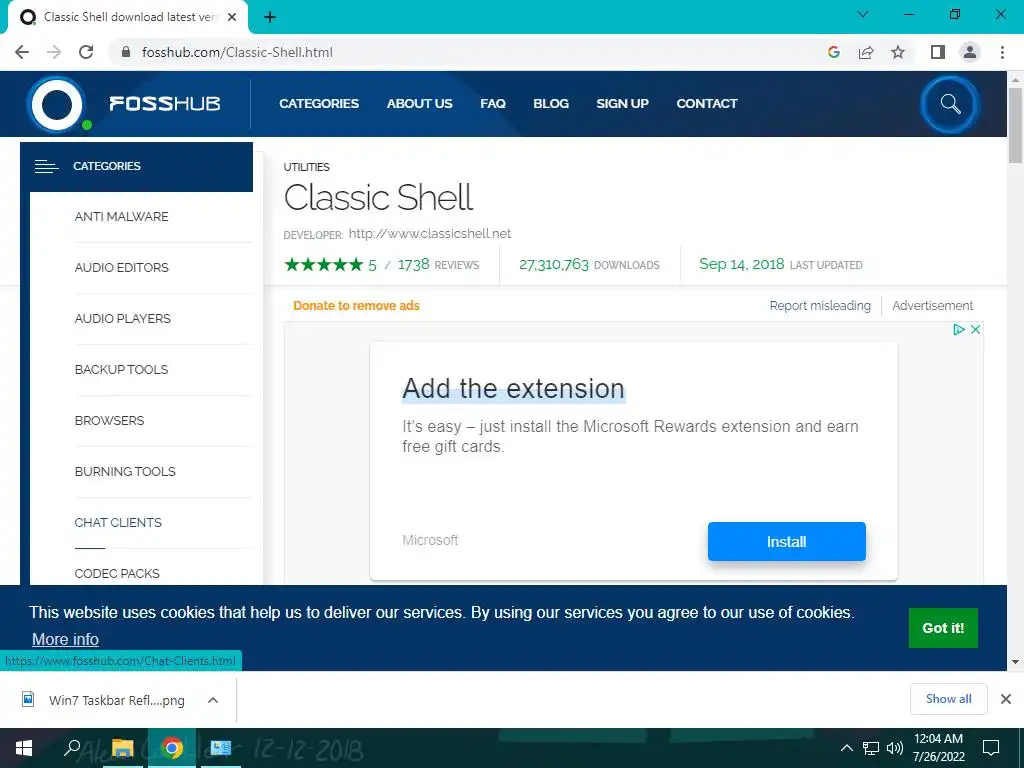1024x768 pixels.
Task: Click the page vertical scrollbar thumb
Action: click(1015, 124)
